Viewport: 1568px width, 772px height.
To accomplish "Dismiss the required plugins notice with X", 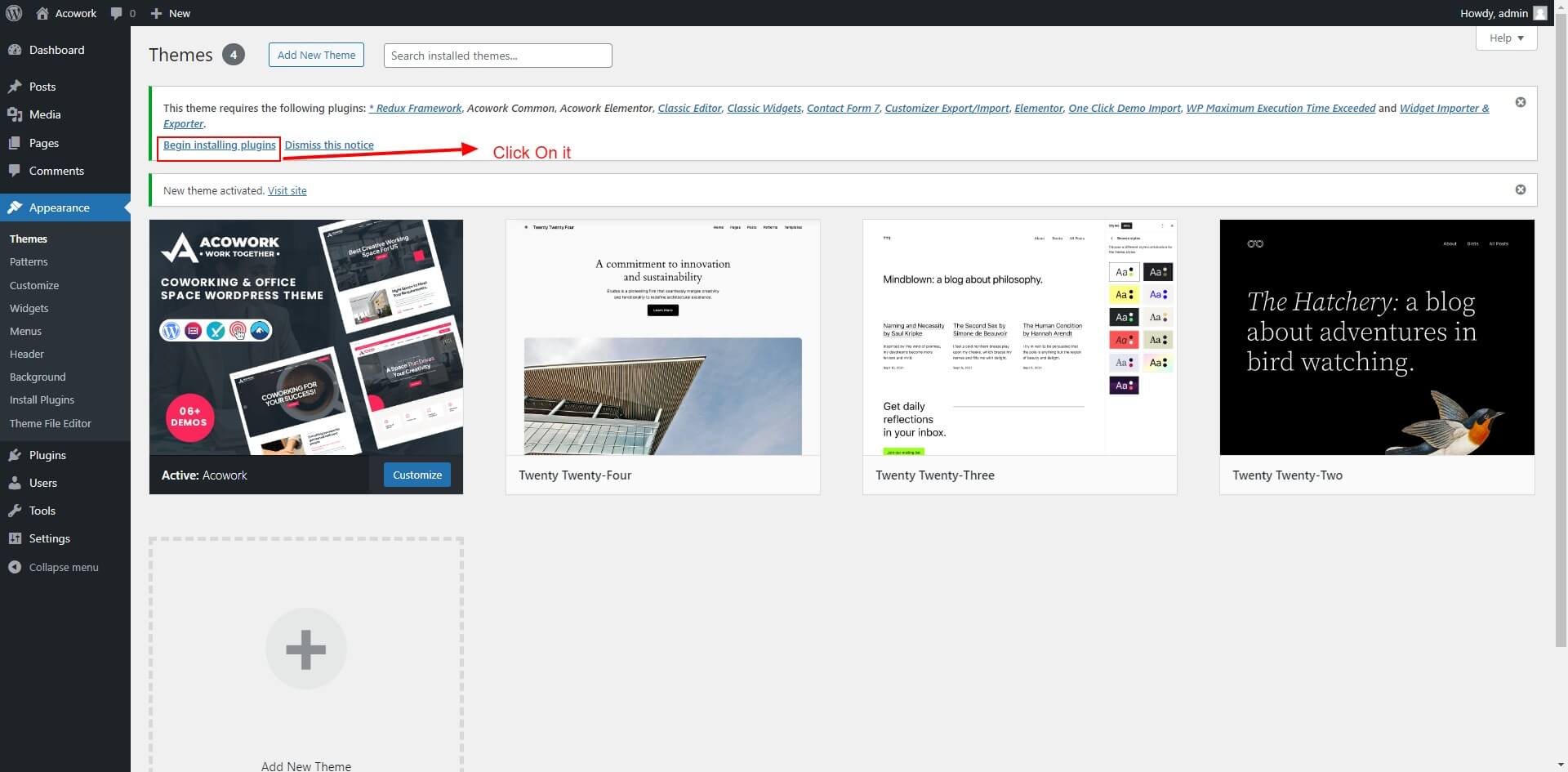I will (x=1521, y=102).
